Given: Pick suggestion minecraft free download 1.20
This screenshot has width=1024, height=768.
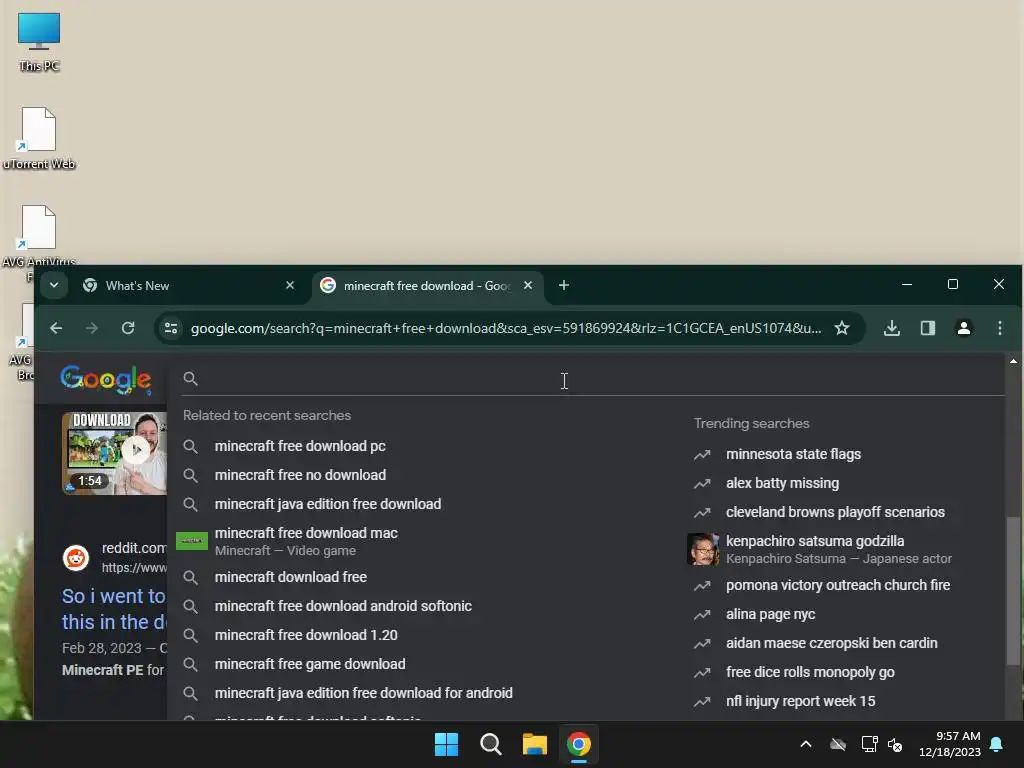Looking at the screenshot, I should coord(306,635).
